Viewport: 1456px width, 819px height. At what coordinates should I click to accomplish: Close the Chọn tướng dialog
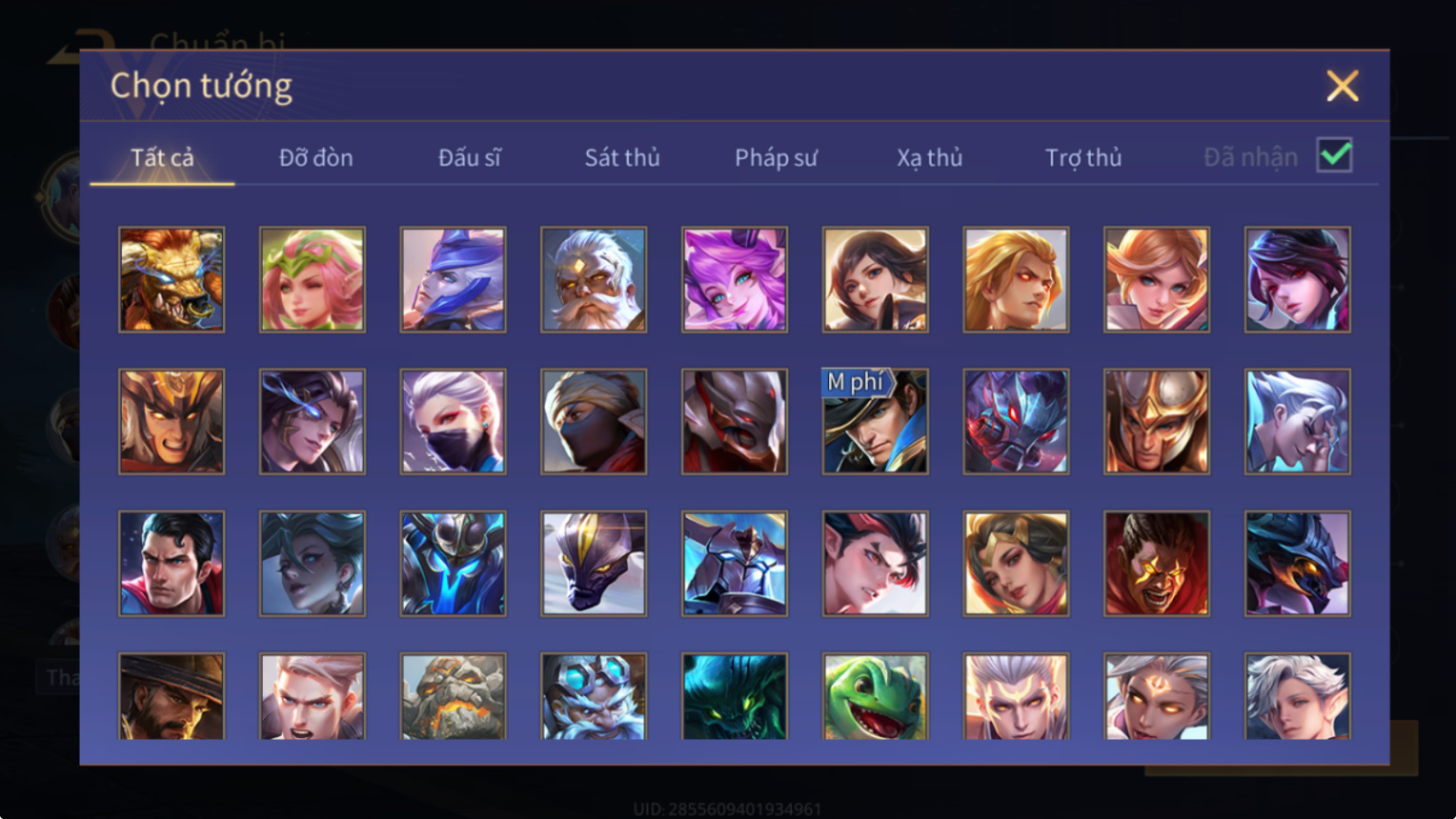[1343, 86]
